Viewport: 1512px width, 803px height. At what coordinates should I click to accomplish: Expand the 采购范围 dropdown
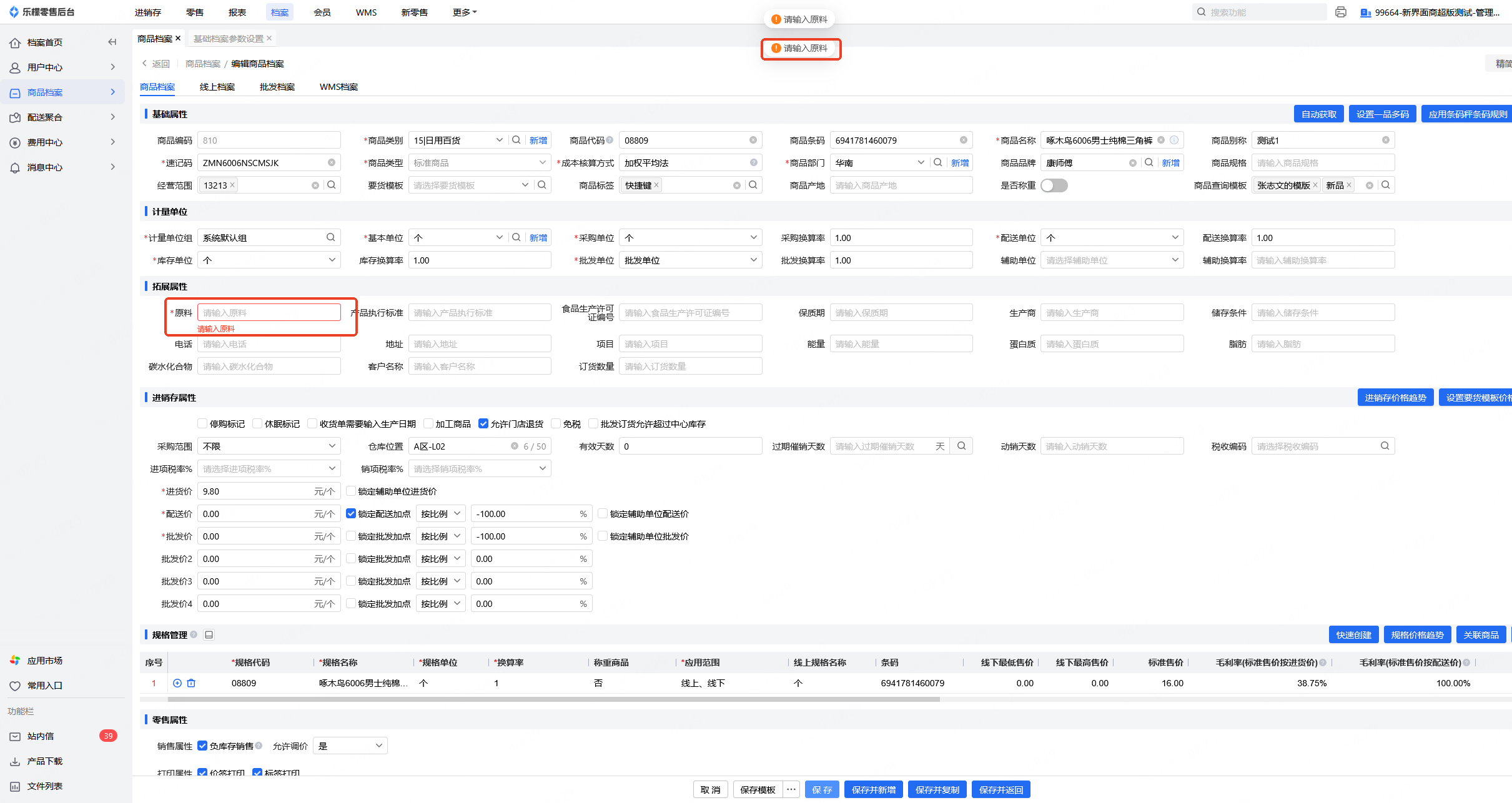click(269, 446)
